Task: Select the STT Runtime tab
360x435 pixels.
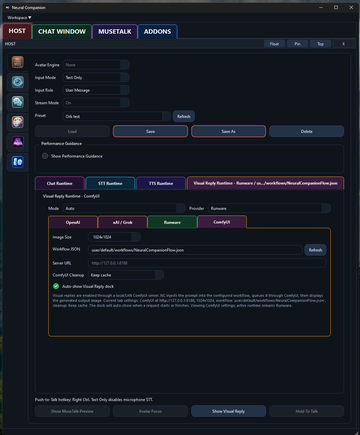Action: click(x=110, y=183)
